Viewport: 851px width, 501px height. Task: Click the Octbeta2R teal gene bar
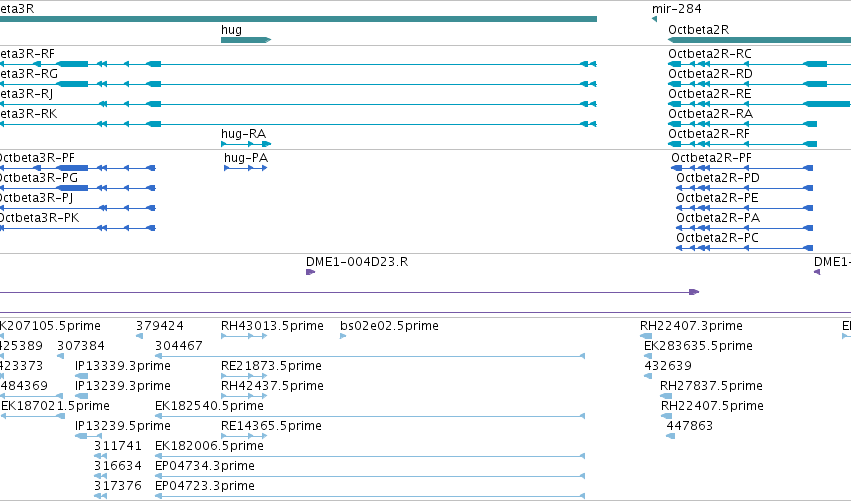[759, 40]
